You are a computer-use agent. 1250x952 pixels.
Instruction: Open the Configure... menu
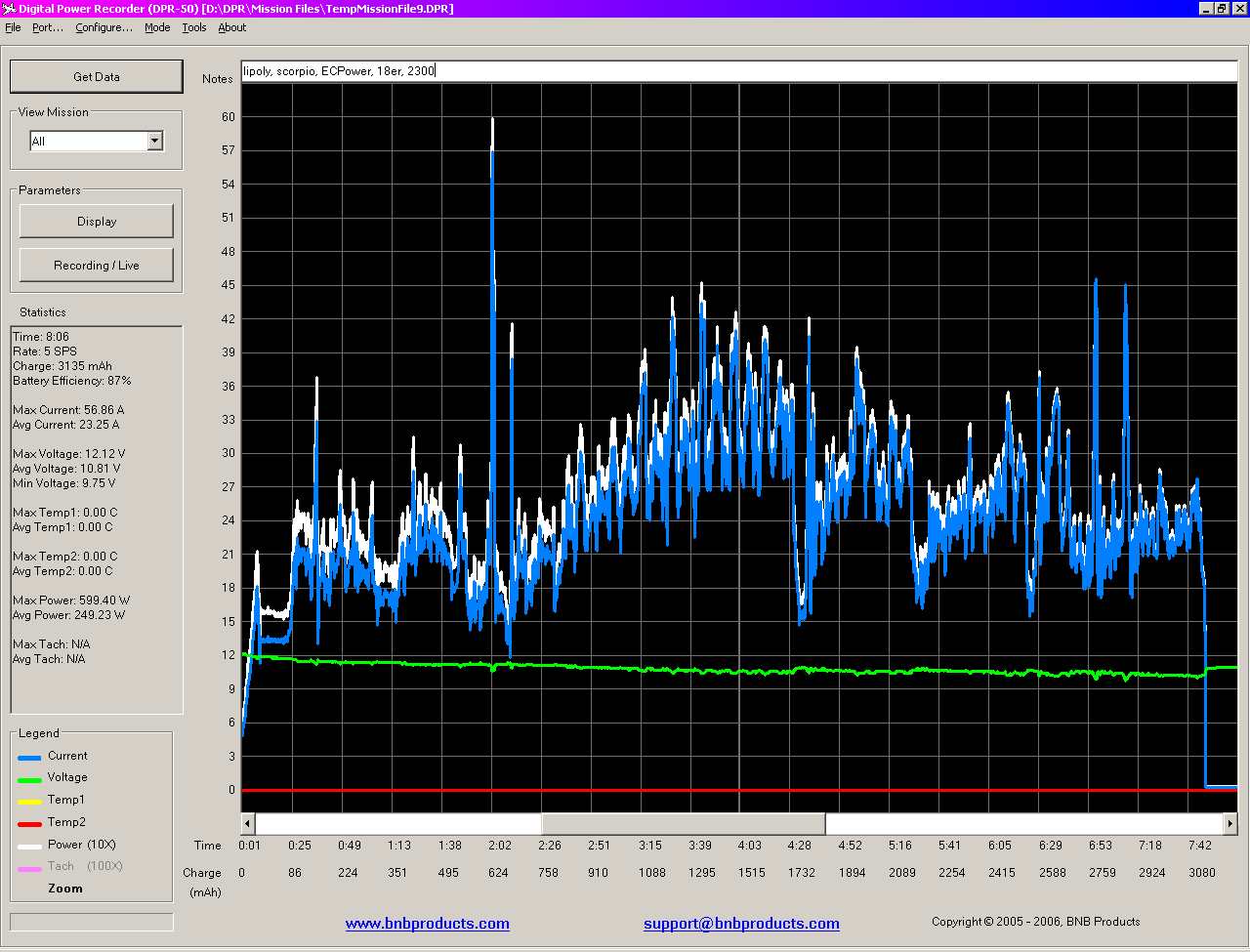click(x=104, y=27)
